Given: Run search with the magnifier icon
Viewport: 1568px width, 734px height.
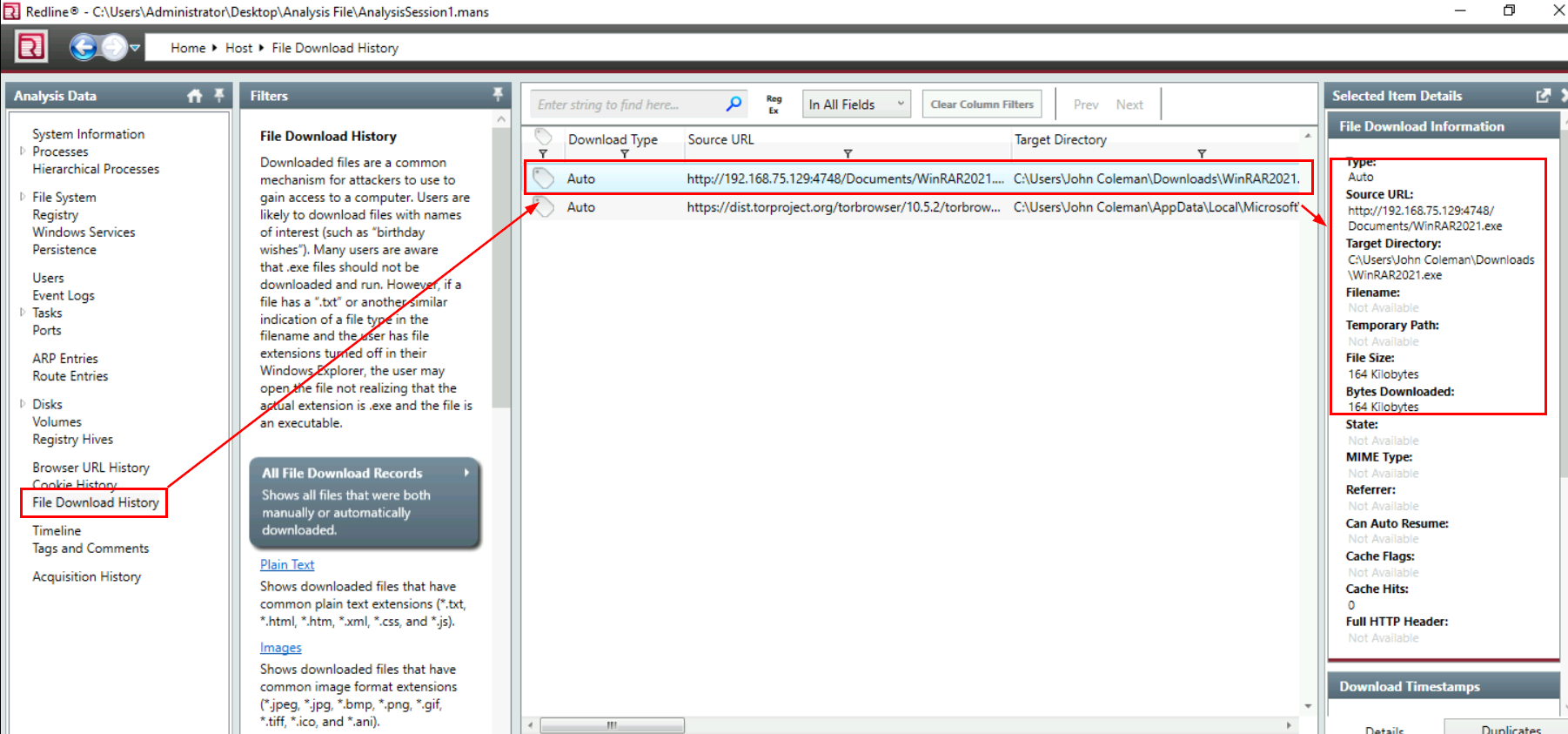Looking at the screenshot, I should click(x=734, y=104).
